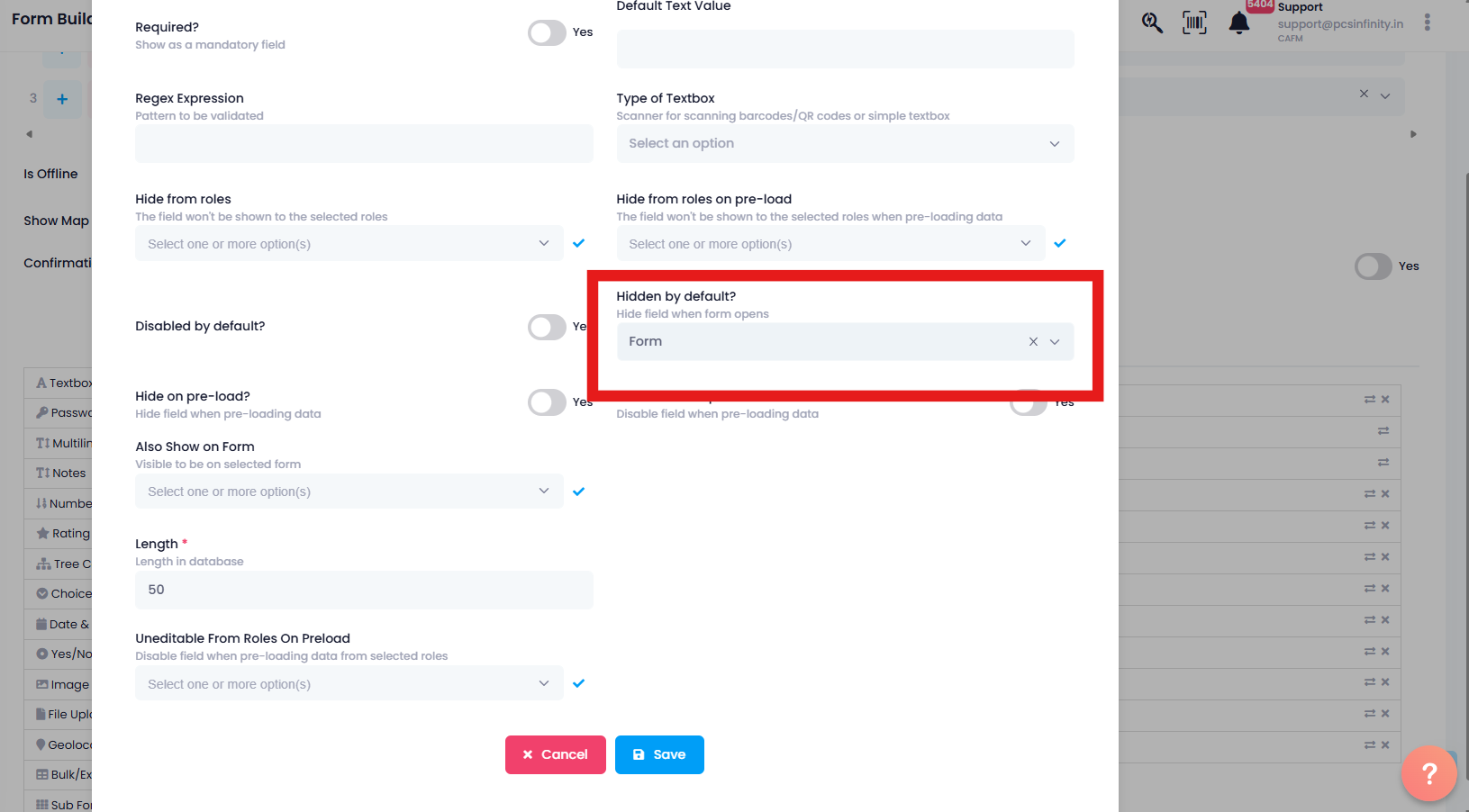This screenshot has width=1469, height=812.
Task: Click the orange help question mark button
Action: pyautogui.click(x=1428, y=772)
